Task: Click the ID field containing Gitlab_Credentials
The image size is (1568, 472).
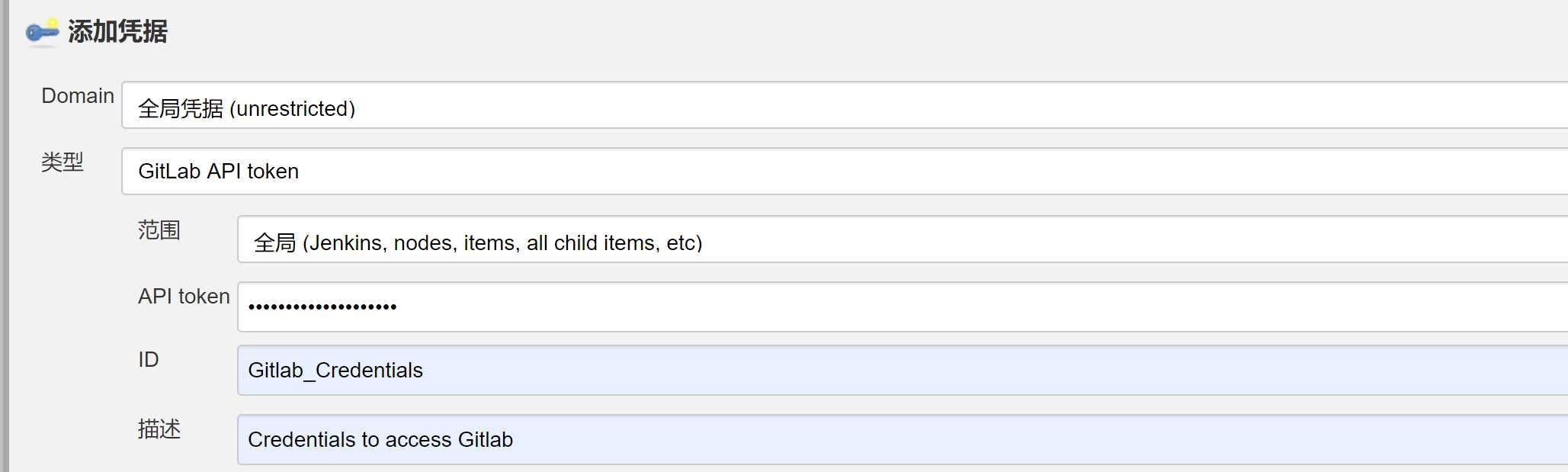Action: 903,371
